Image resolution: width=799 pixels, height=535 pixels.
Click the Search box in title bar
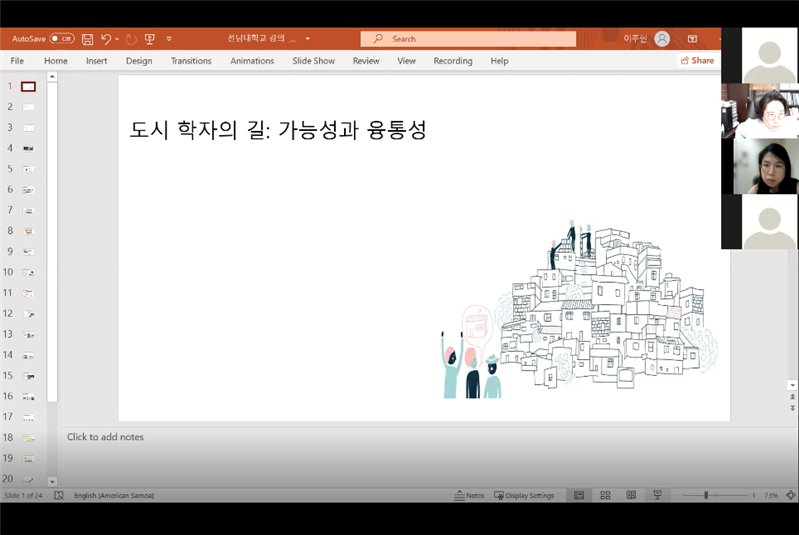(x=468, y=39)
